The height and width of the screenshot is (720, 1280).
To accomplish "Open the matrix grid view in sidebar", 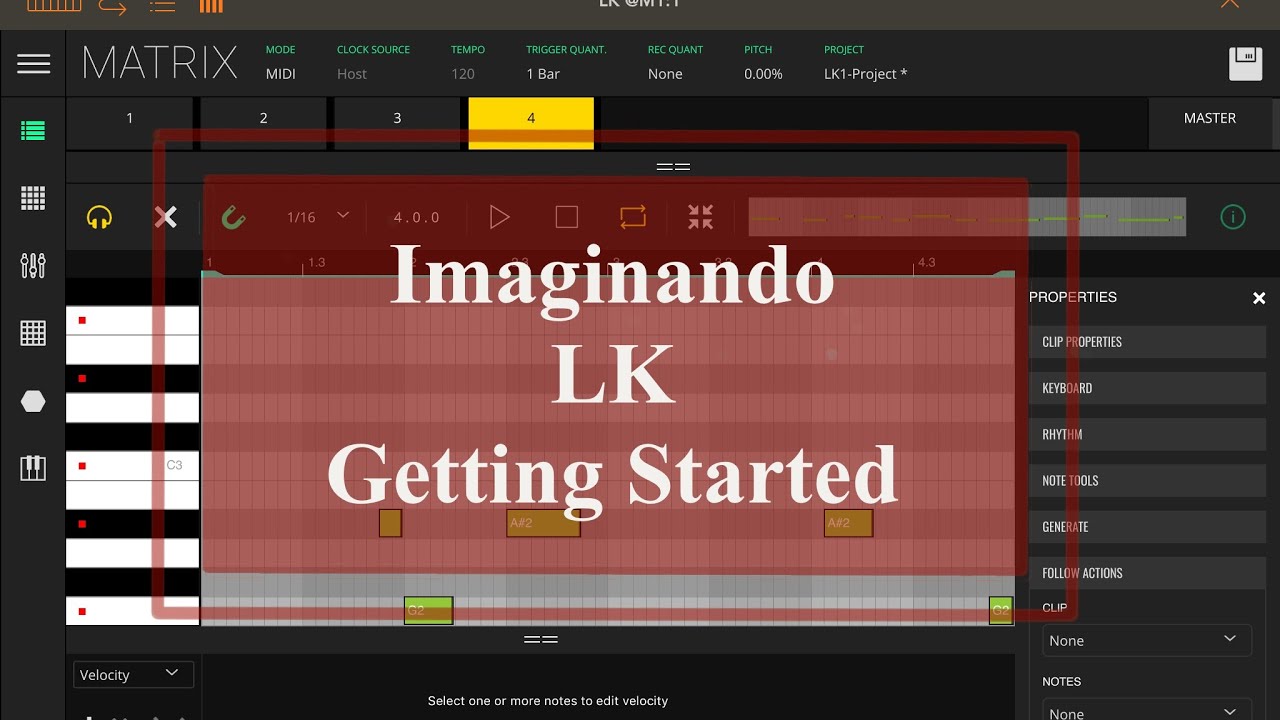I will pyautogui.click(x=33, y=198).
